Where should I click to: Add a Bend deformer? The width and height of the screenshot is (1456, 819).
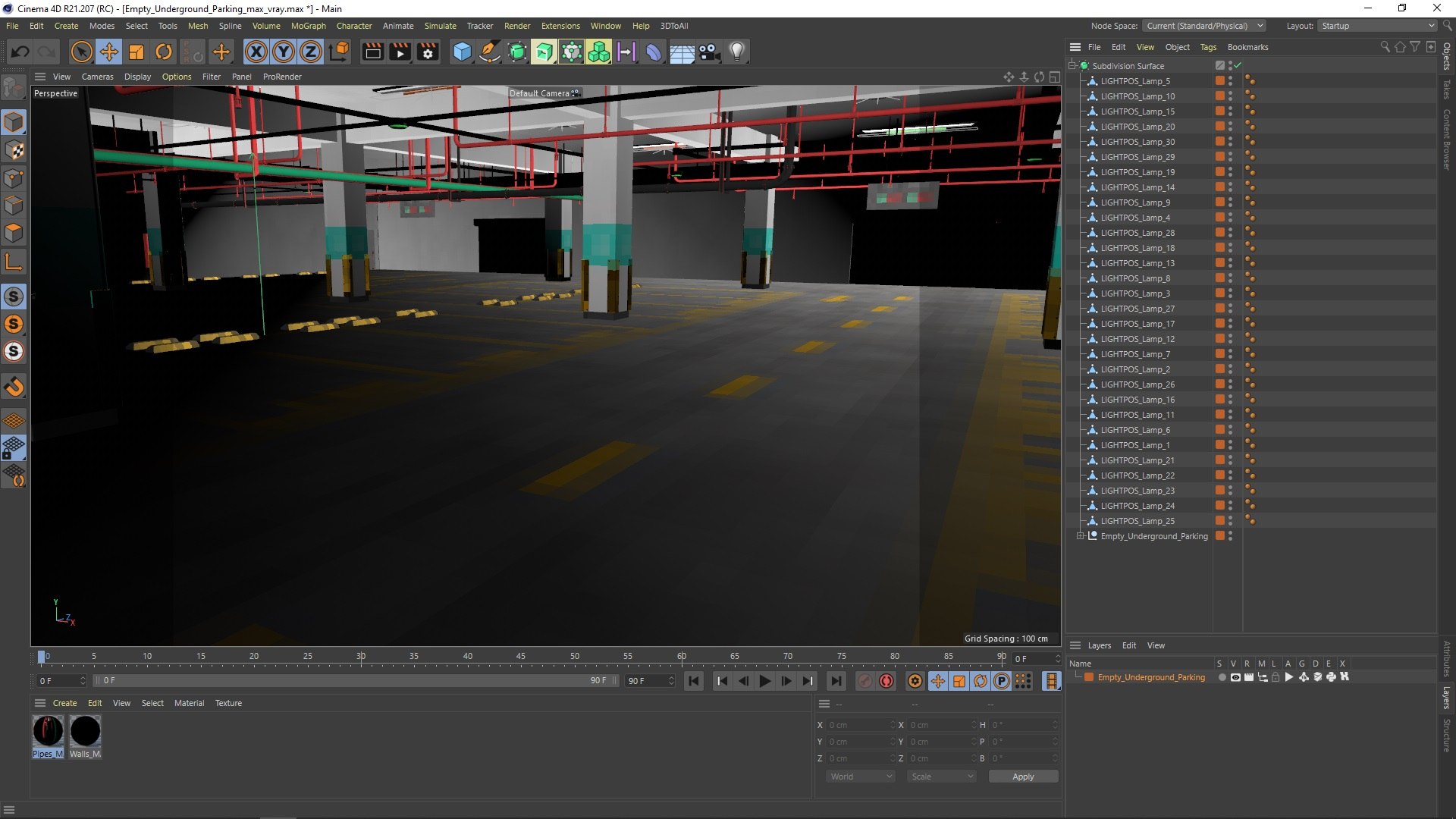[654, 52]
